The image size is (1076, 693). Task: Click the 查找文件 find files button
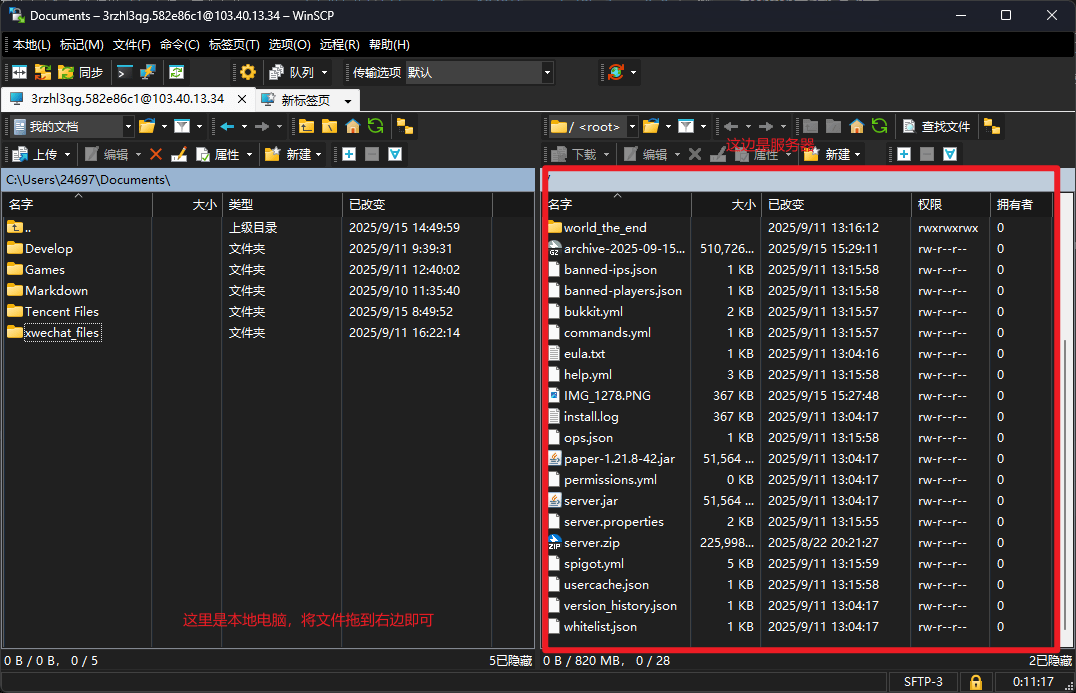936,126
